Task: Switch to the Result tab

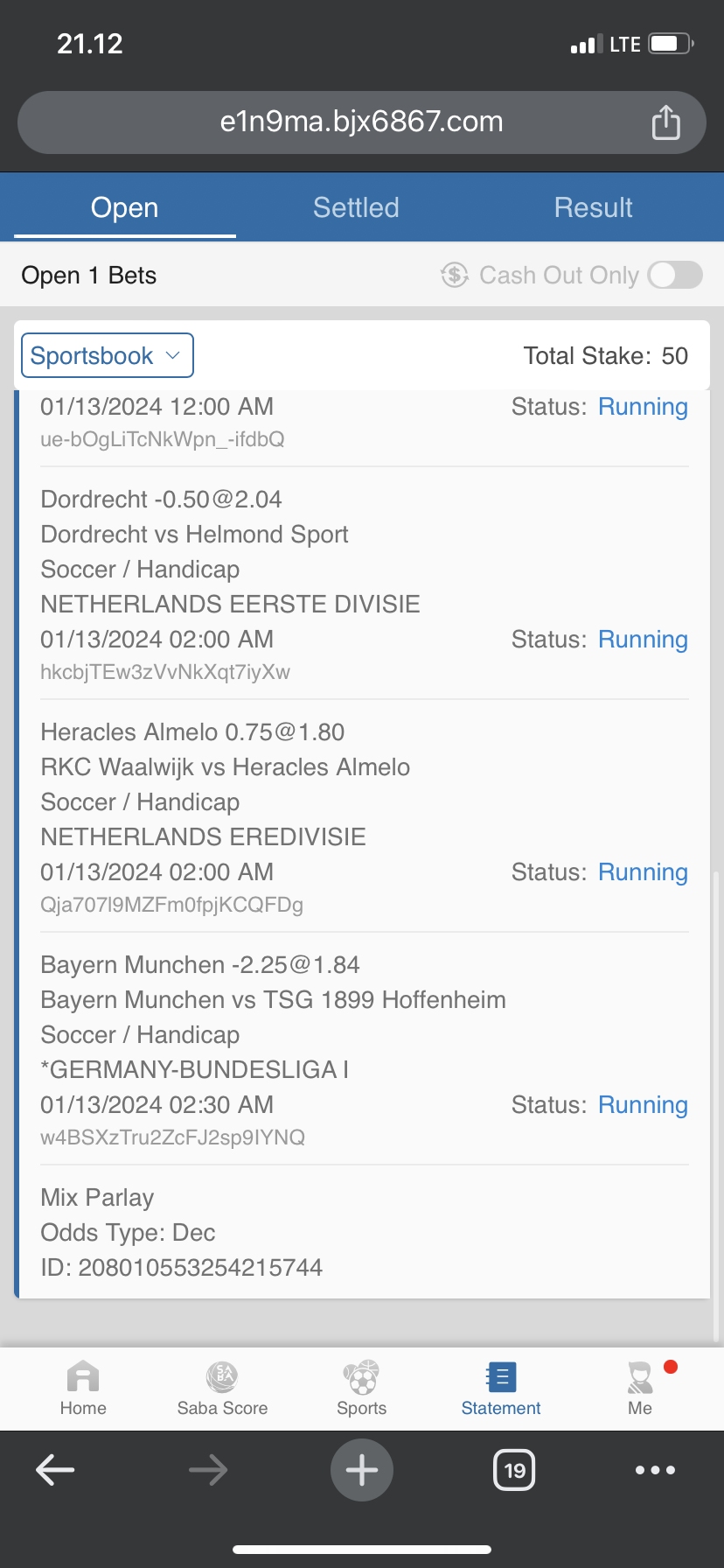Action: coord(593,208)
